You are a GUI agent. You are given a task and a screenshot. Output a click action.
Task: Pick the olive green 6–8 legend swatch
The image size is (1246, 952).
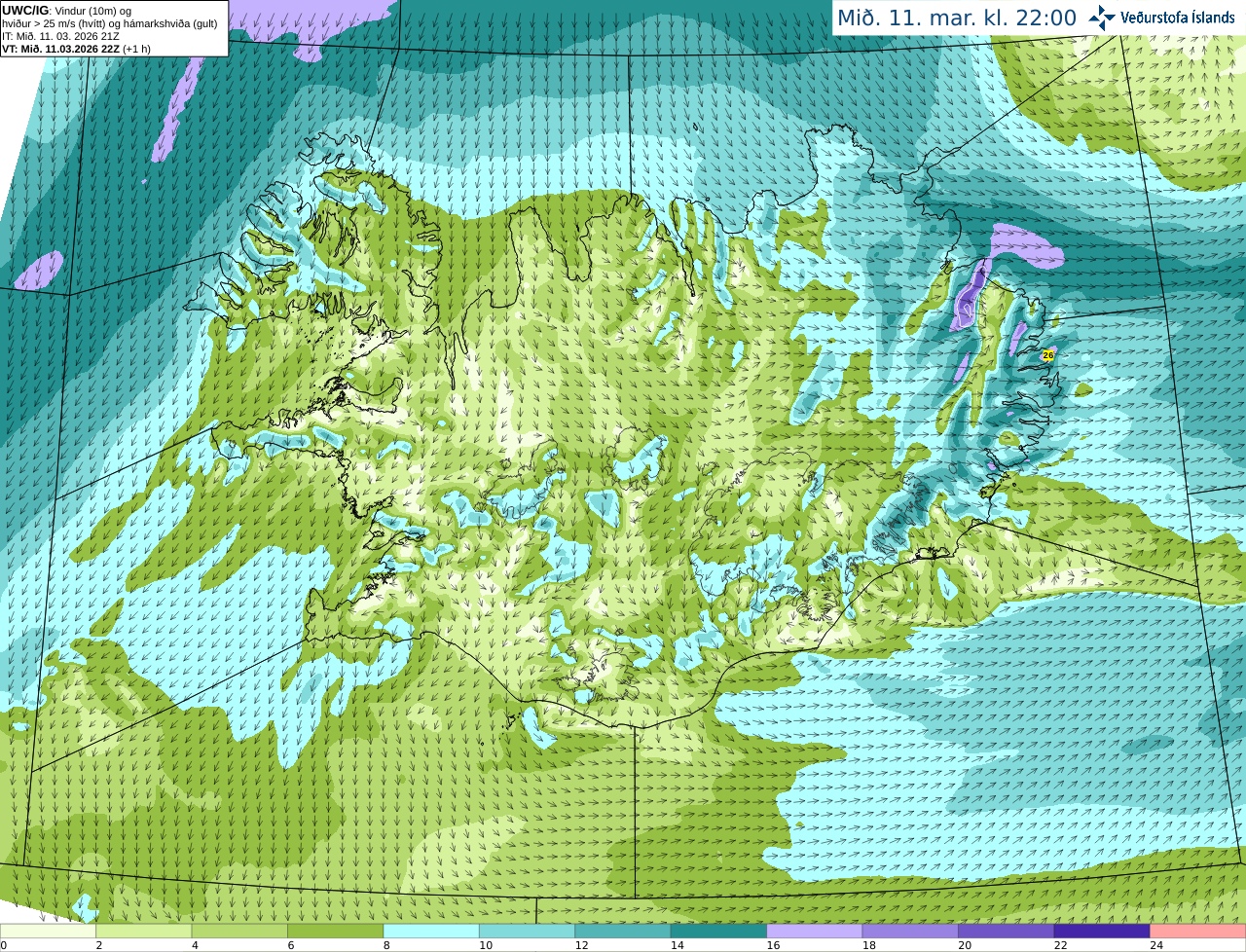[x=336, y=932]
